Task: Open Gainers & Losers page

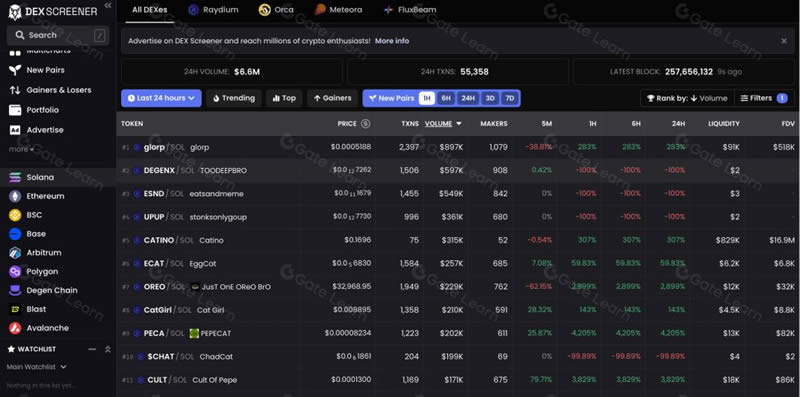Action: (x=50, y=90)
